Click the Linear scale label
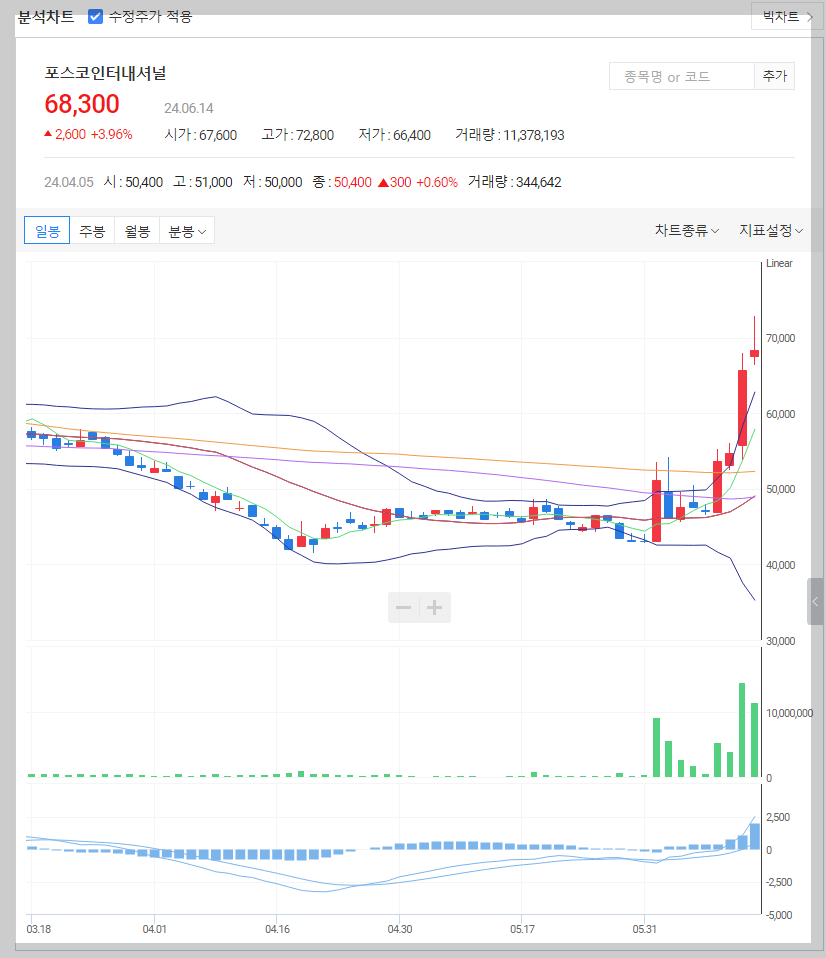The width and height of the screenshot is (826, 958). 779,263
